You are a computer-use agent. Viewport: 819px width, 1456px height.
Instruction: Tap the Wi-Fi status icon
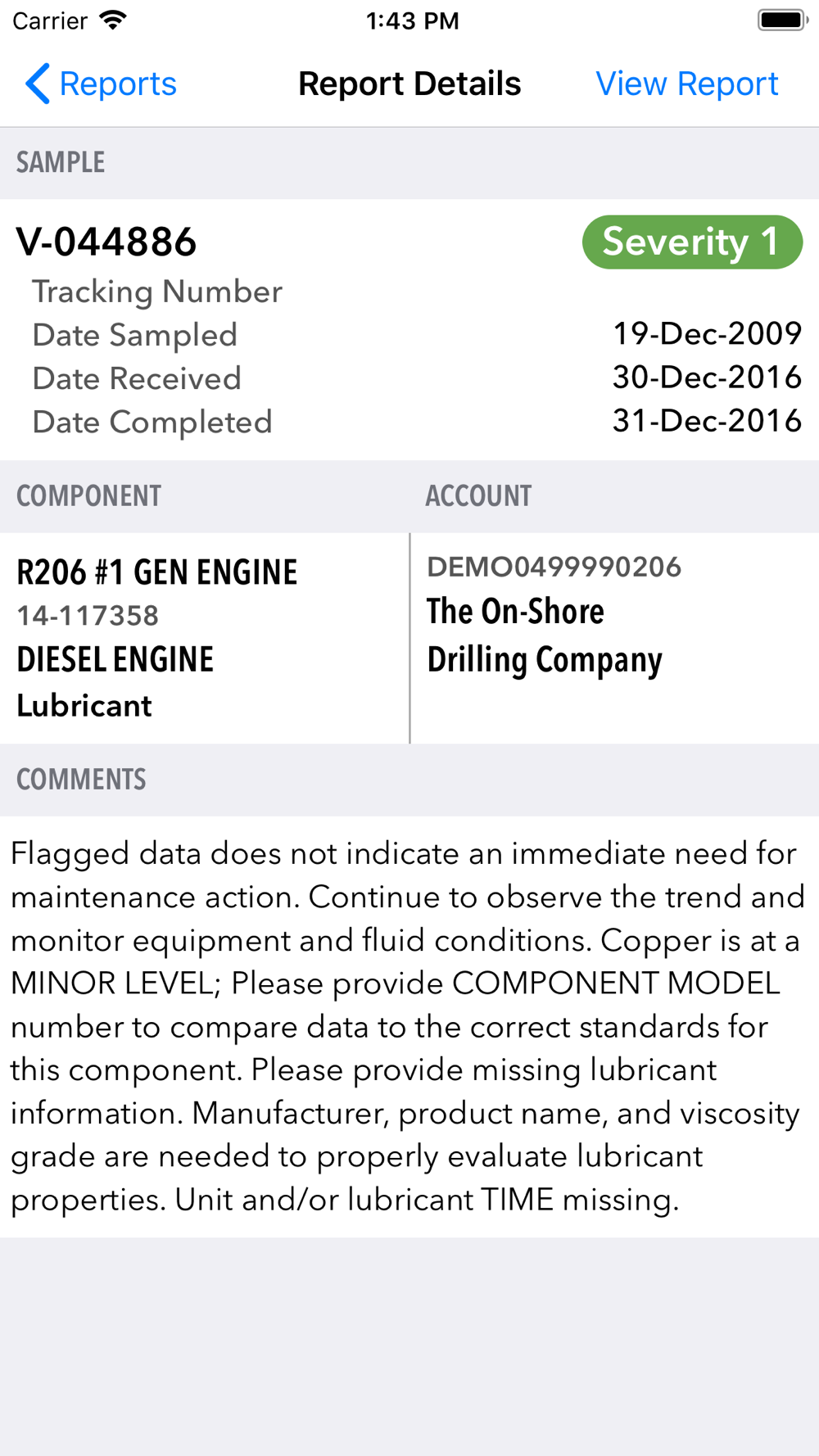113,20
